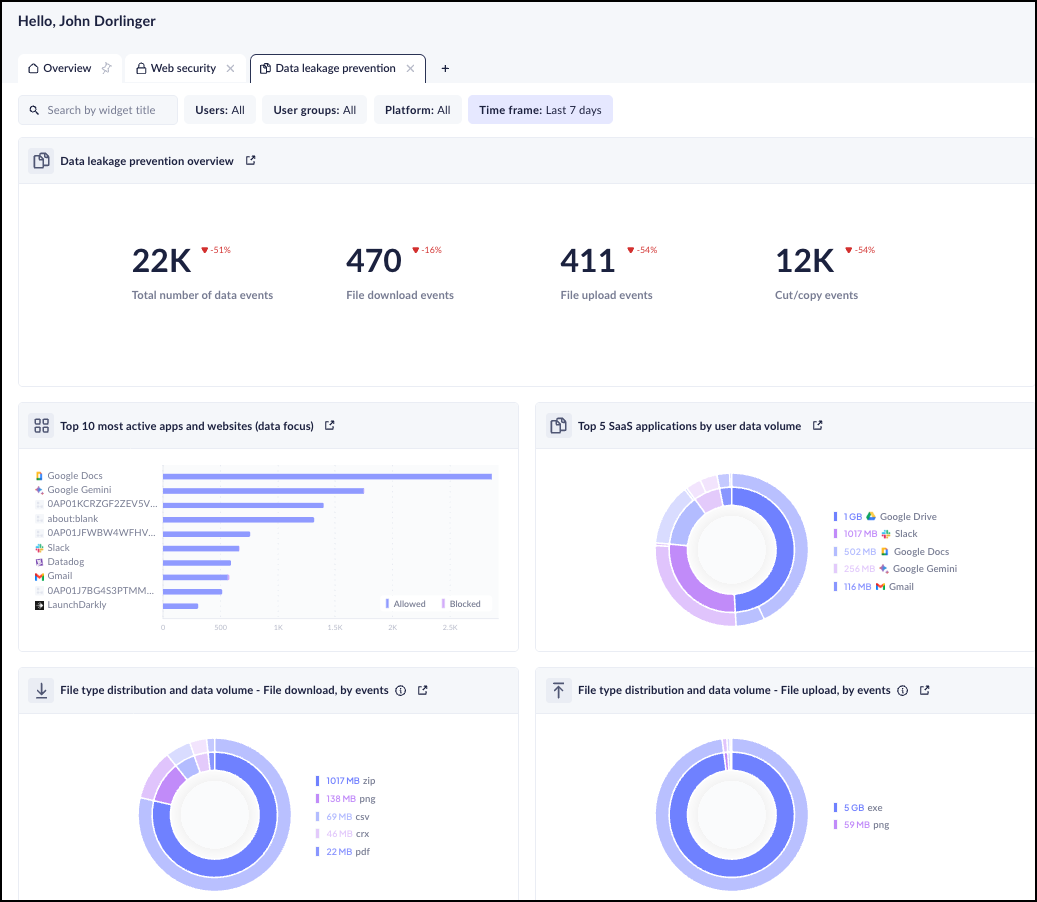Viewport: 1037px width, 902px height.
Task: Show info for File download distribution widget
Action: pos(401,690)
